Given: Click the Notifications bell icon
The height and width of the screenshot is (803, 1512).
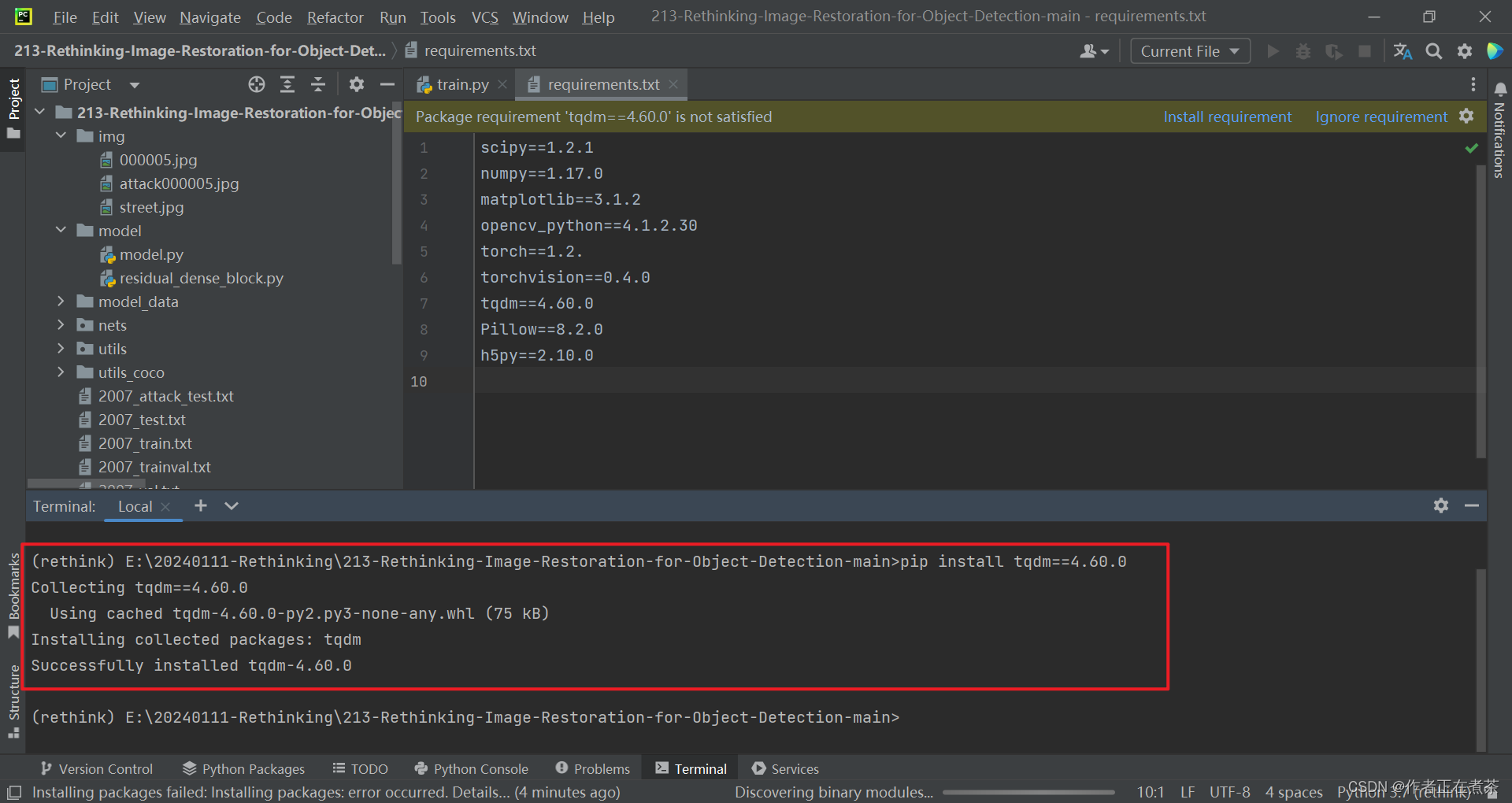Looking at the screenshot, I should click(x=1500, y=89).
